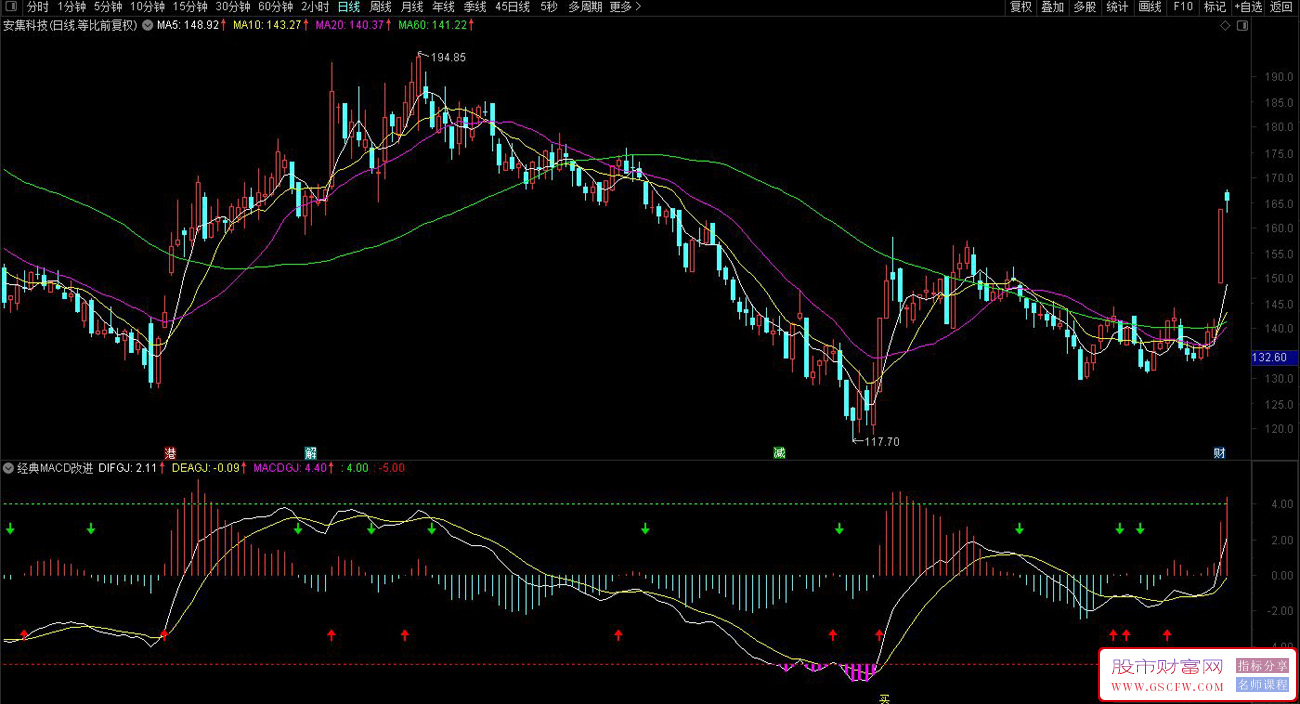
Task: Open the 画线 drawing tools
Action: [x=1150, y=7]
